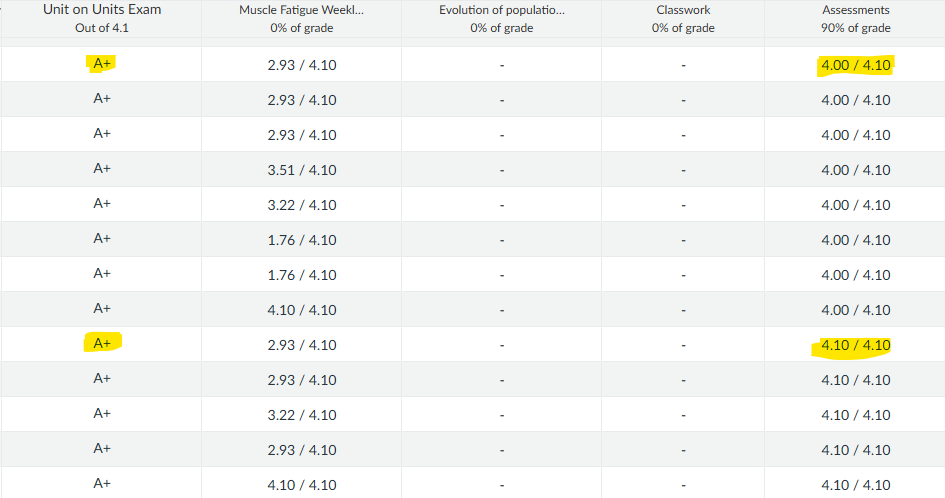
Task: Click Assessments score in the 3.51 row
Action: coord(855,170)
